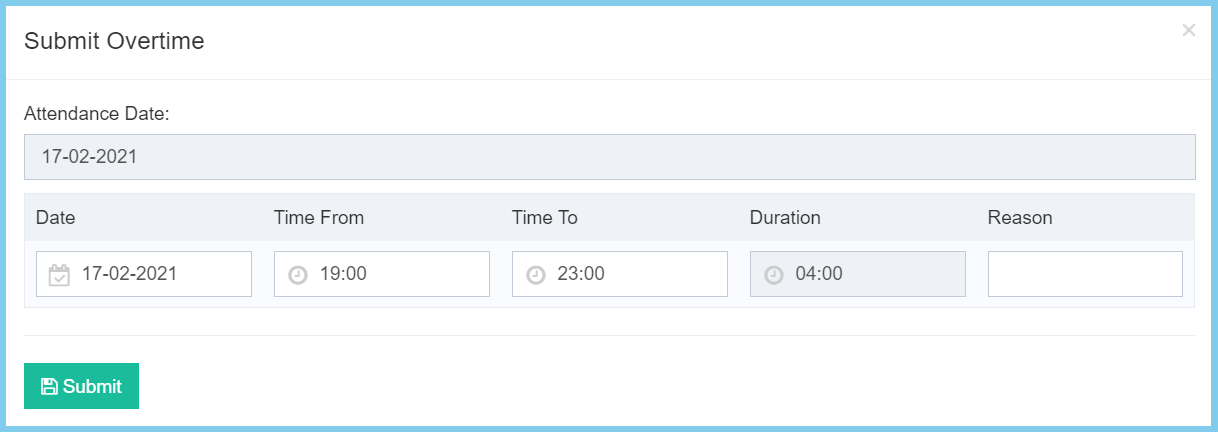Click the Reason column header
Screen dimensions: 1218x432
pos(1019,217)
